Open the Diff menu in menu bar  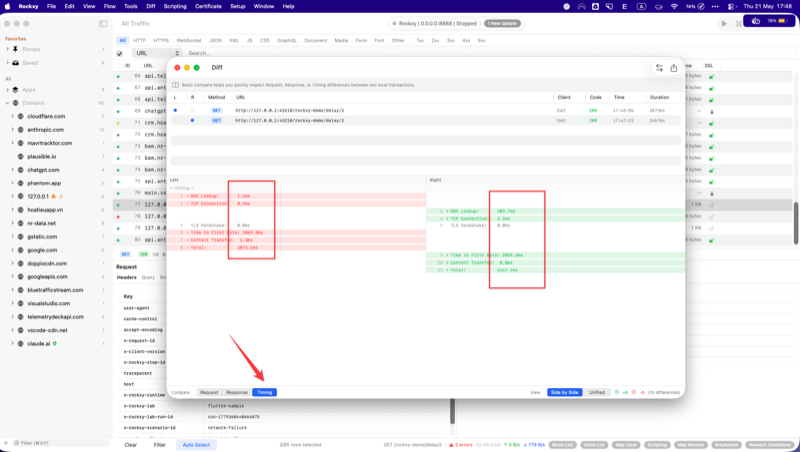pyautogui.click(x=151, y=7)
